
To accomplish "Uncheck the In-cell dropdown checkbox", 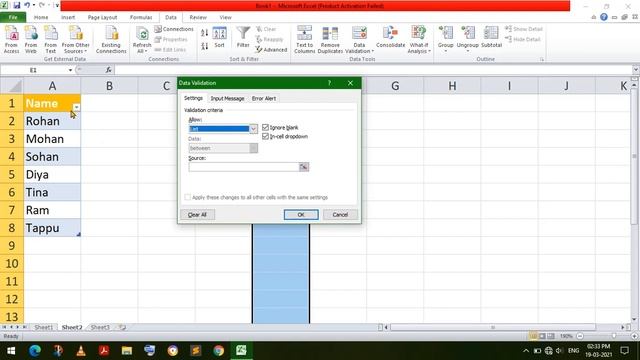I will (x=265, y=136).
